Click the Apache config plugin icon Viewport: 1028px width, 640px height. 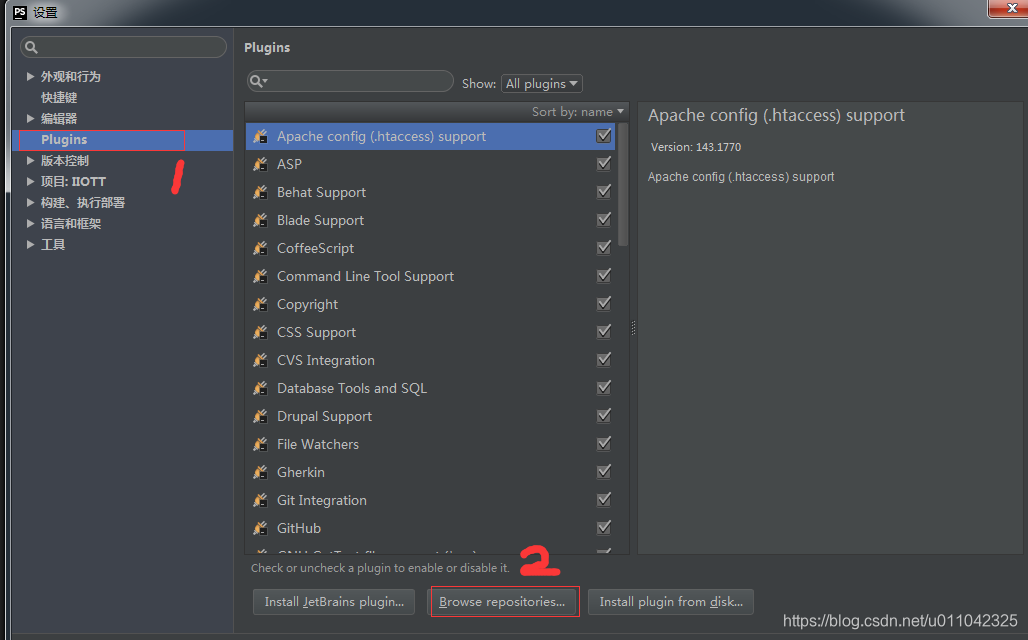click(x=262, y=136)
